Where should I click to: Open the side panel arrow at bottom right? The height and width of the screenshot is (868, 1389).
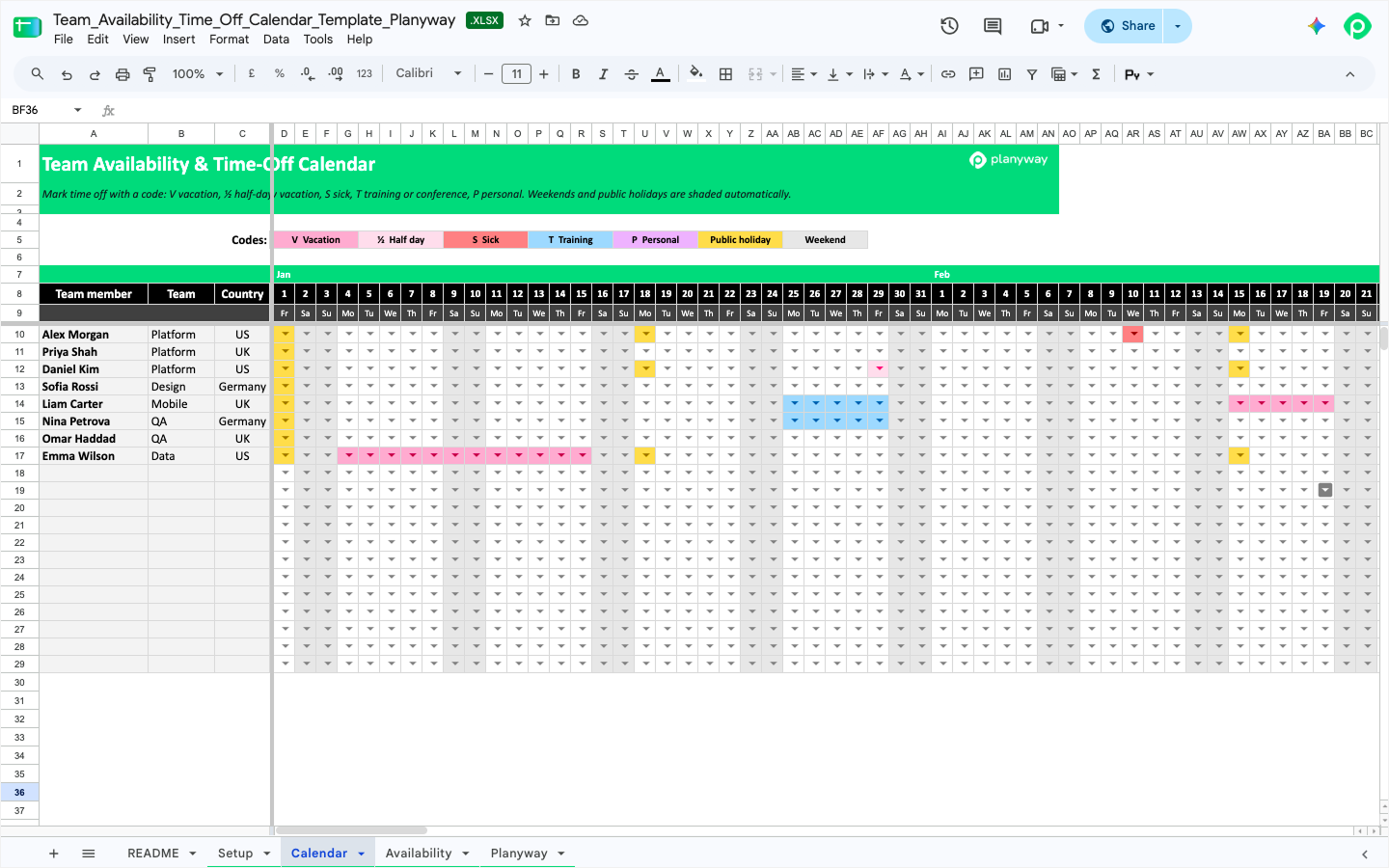pyautogui.click(x=1365, y=854)
